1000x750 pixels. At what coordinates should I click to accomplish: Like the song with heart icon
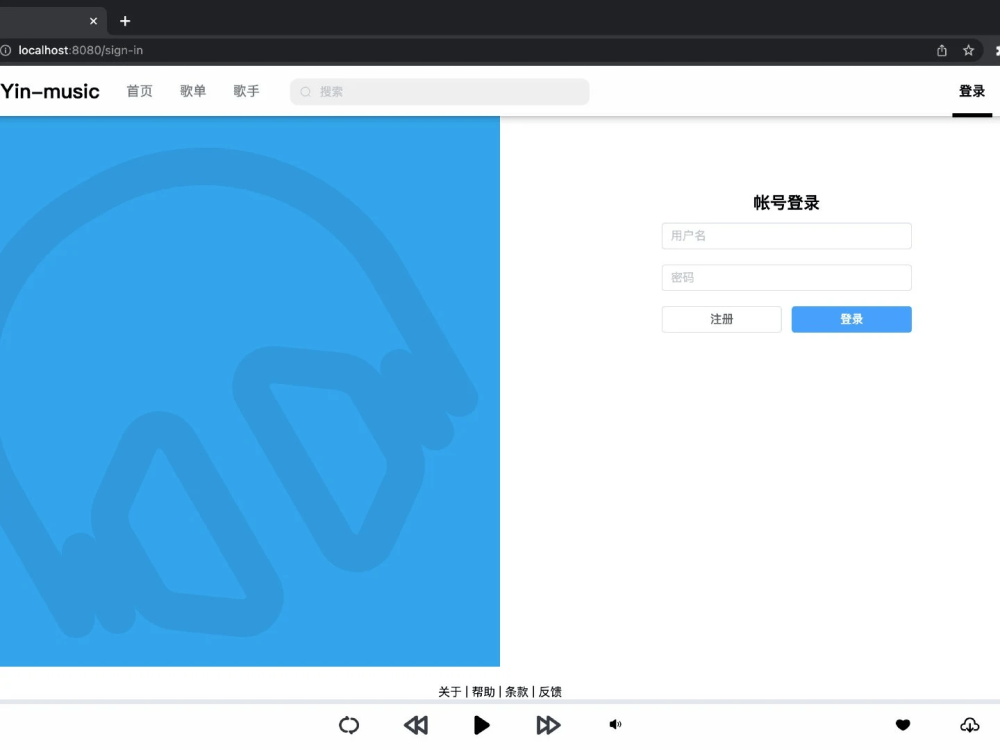(x=902, y=724)
